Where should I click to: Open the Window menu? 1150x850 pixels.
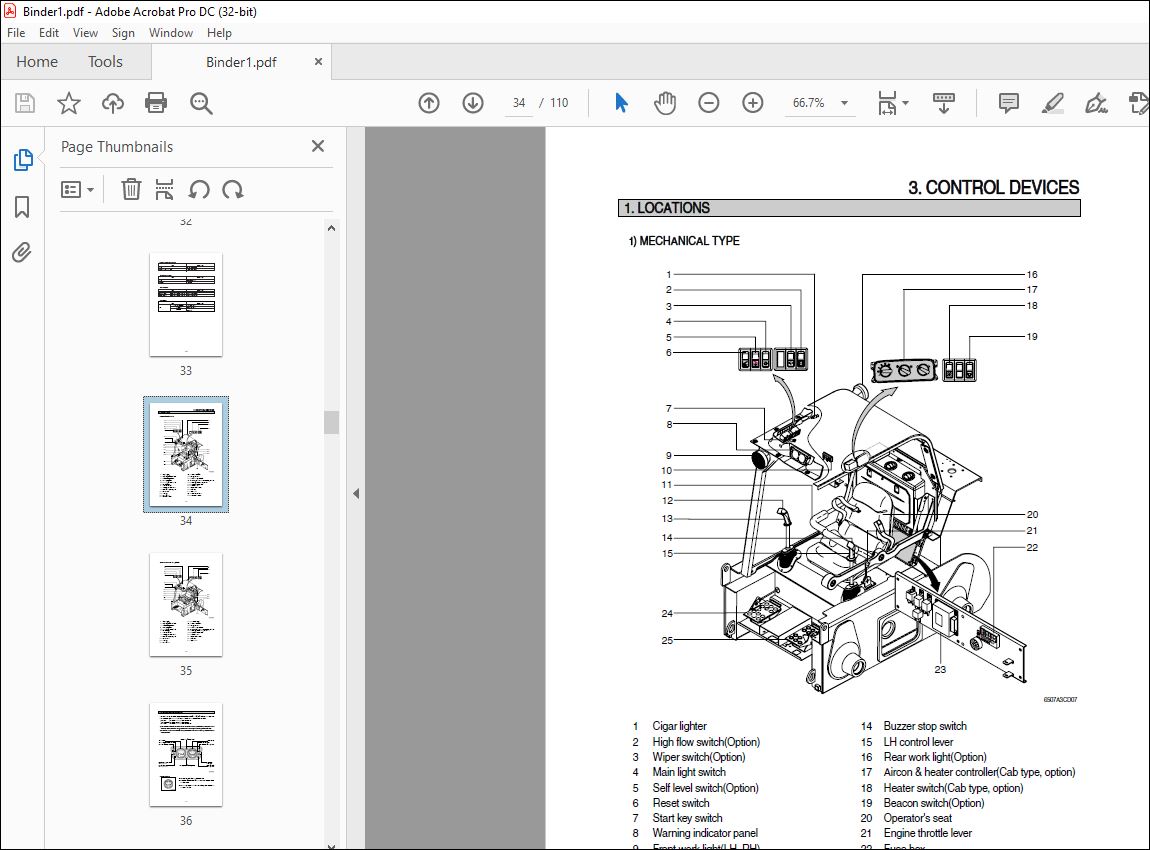[171, 33]
